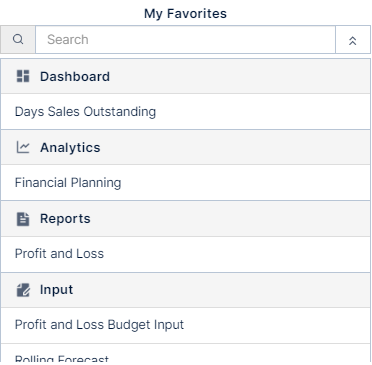This screenshot has width=372, height=365.
Task: Click the Dashboard tiles icon
Action: tap(23, 76)
